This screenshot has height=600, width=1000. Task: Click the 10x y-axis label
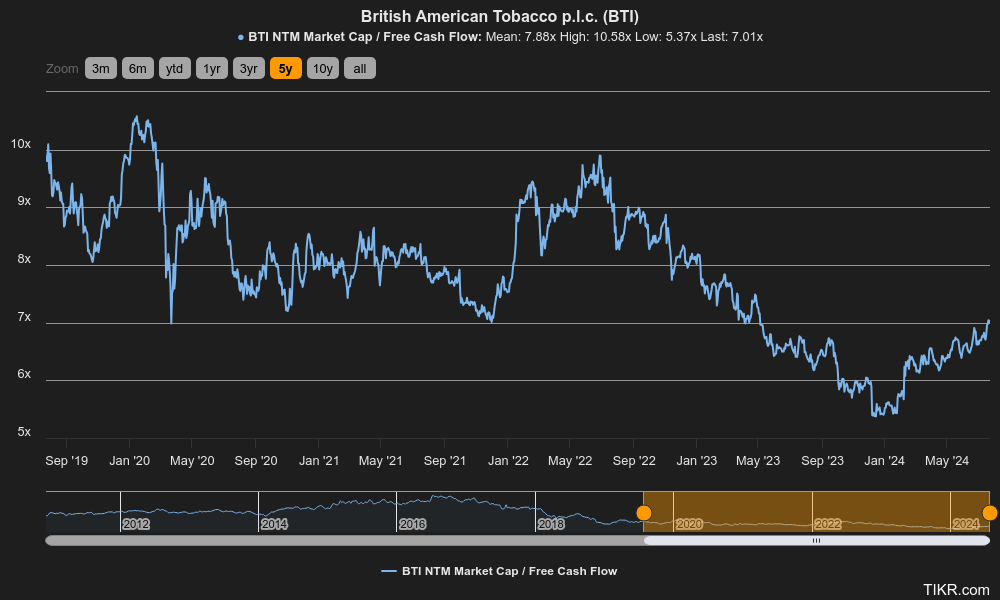21,144
